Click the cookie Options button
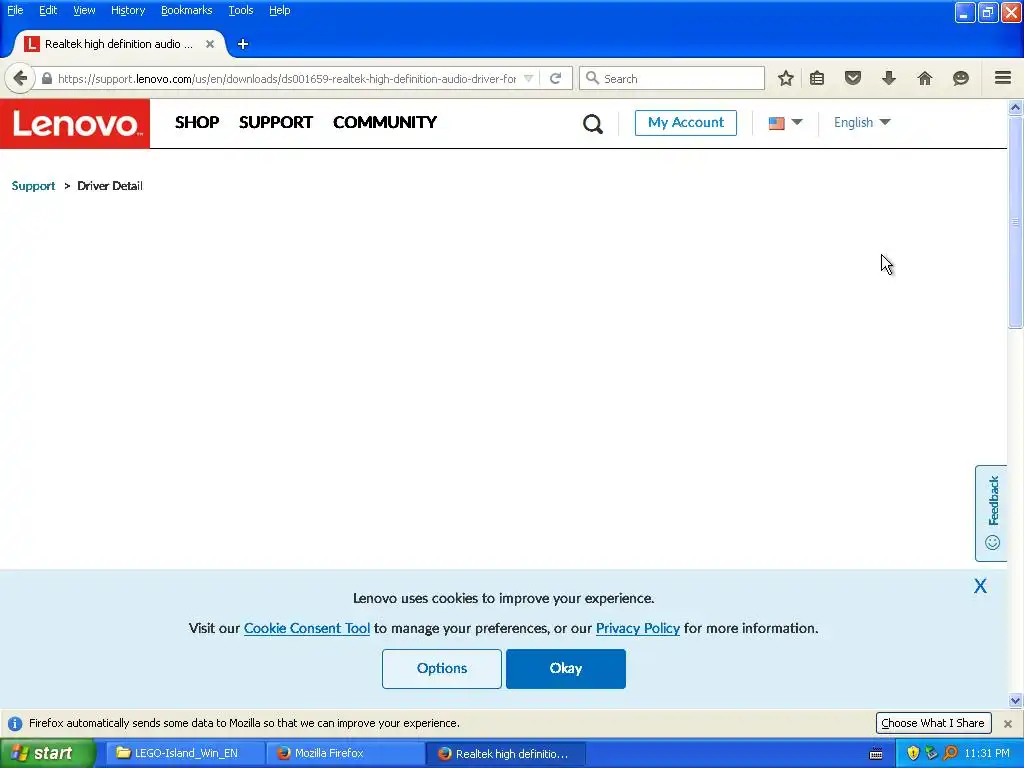The height and width of the screenshot is (768, 1024). 441,669
